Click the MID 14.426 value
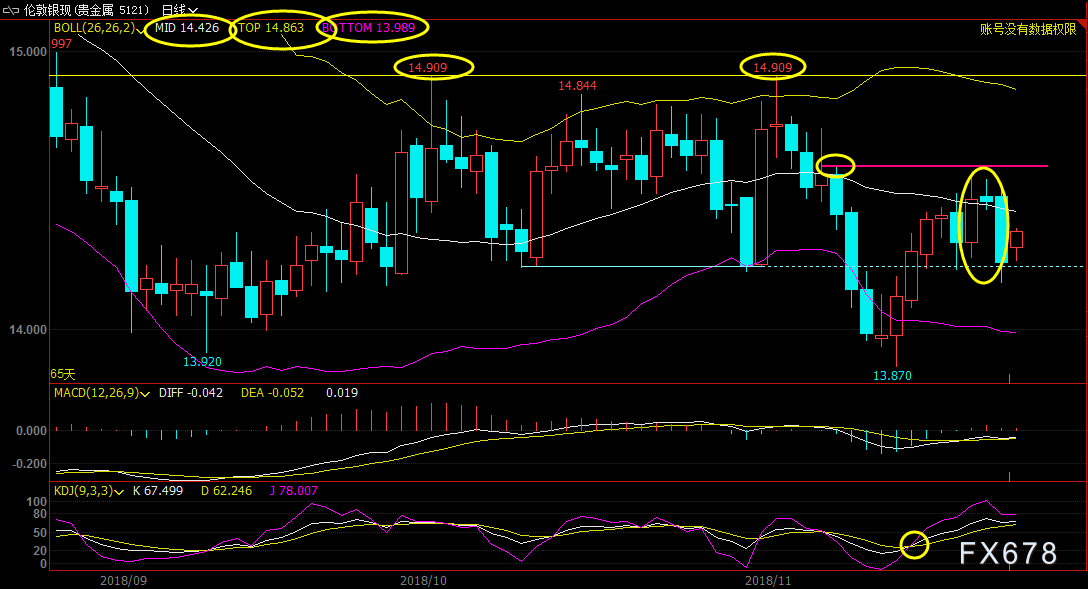The height and width of the screenshot is (589, 1088). (x=187, y=28)
